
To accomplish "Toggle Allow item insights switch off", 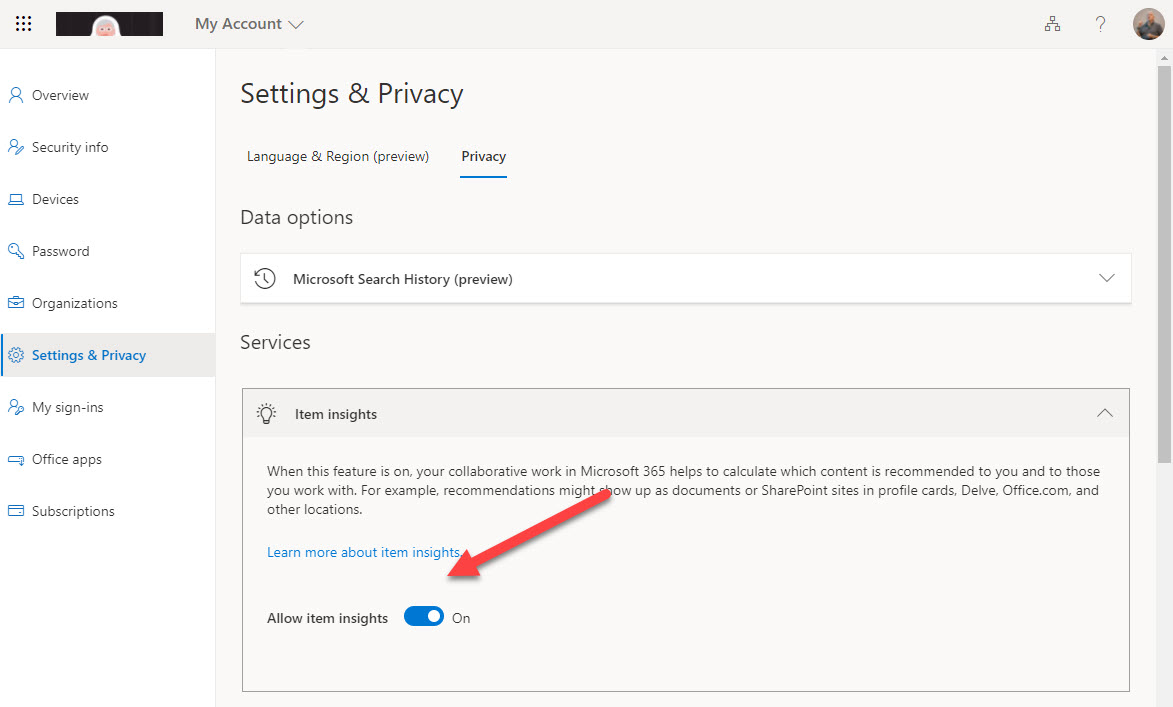I will coord(424,616).
